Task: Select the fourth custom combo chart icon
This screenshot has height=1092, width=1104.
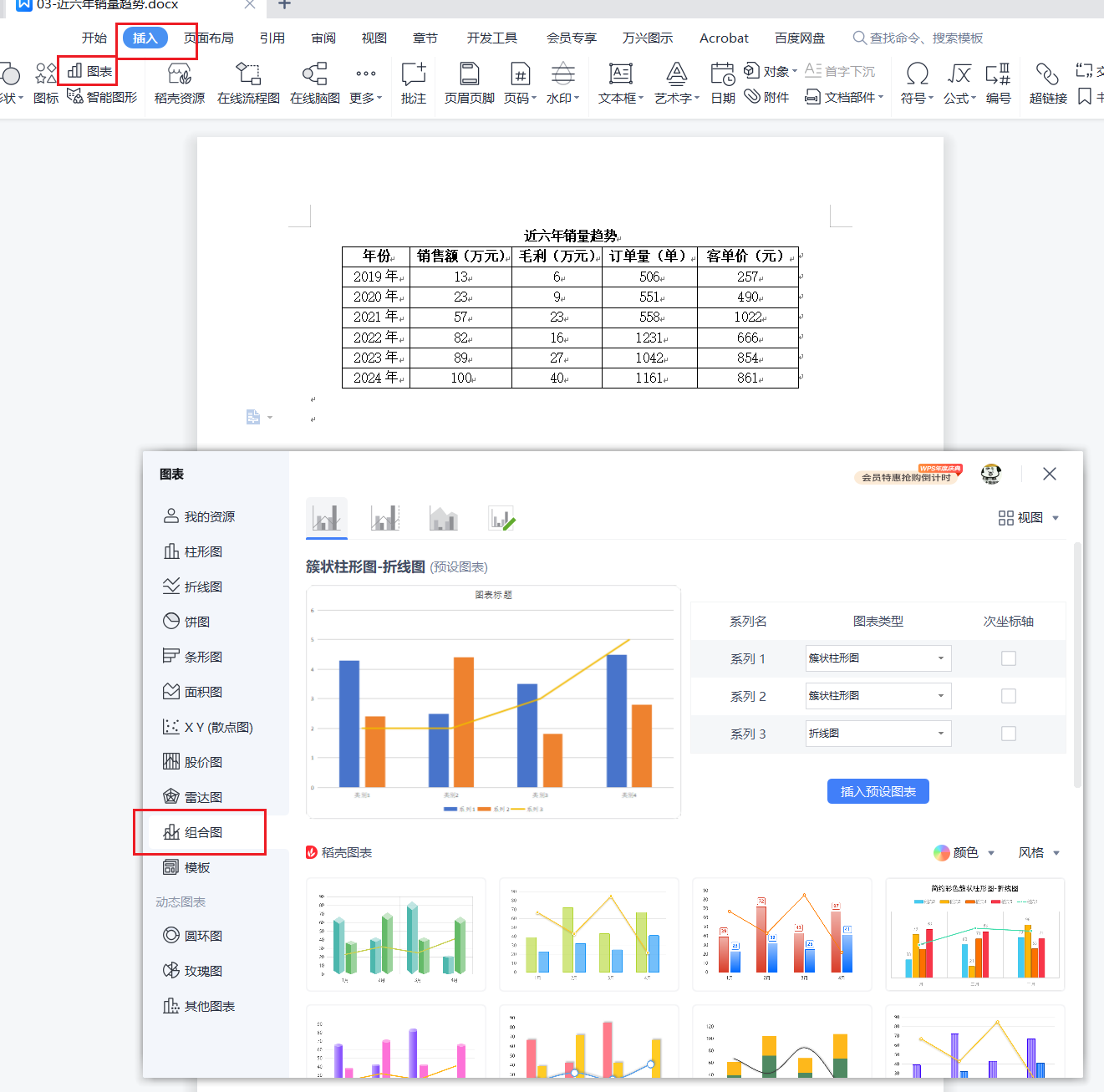Action: click(501, 519)
